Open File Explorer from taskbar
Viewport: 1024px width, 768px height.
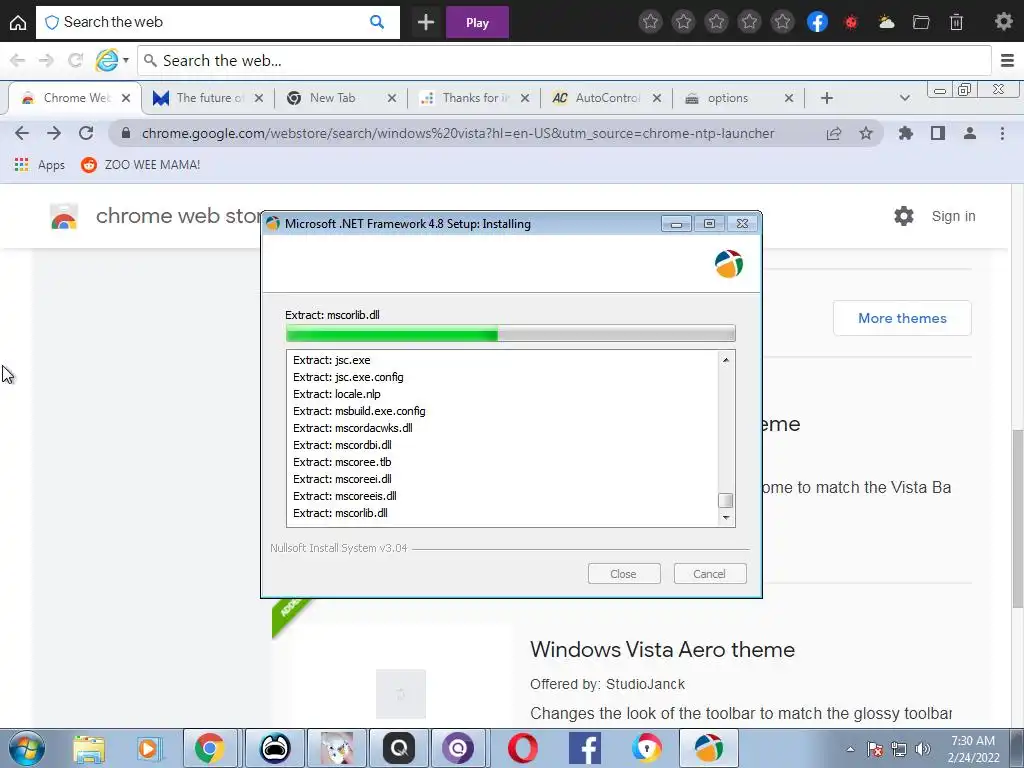point(89,748)
